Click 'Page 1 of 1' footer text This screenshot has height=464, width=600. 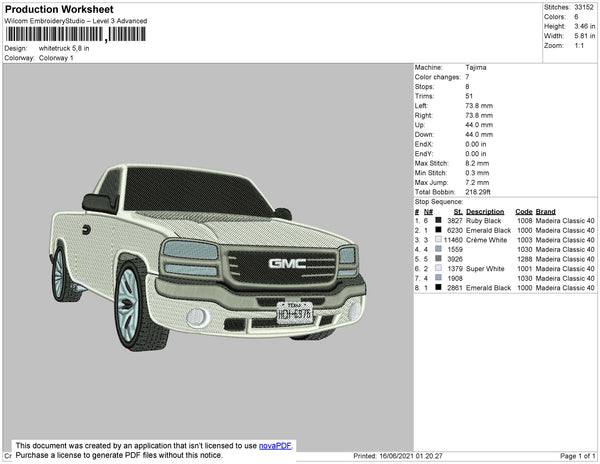tap(577, 456)
